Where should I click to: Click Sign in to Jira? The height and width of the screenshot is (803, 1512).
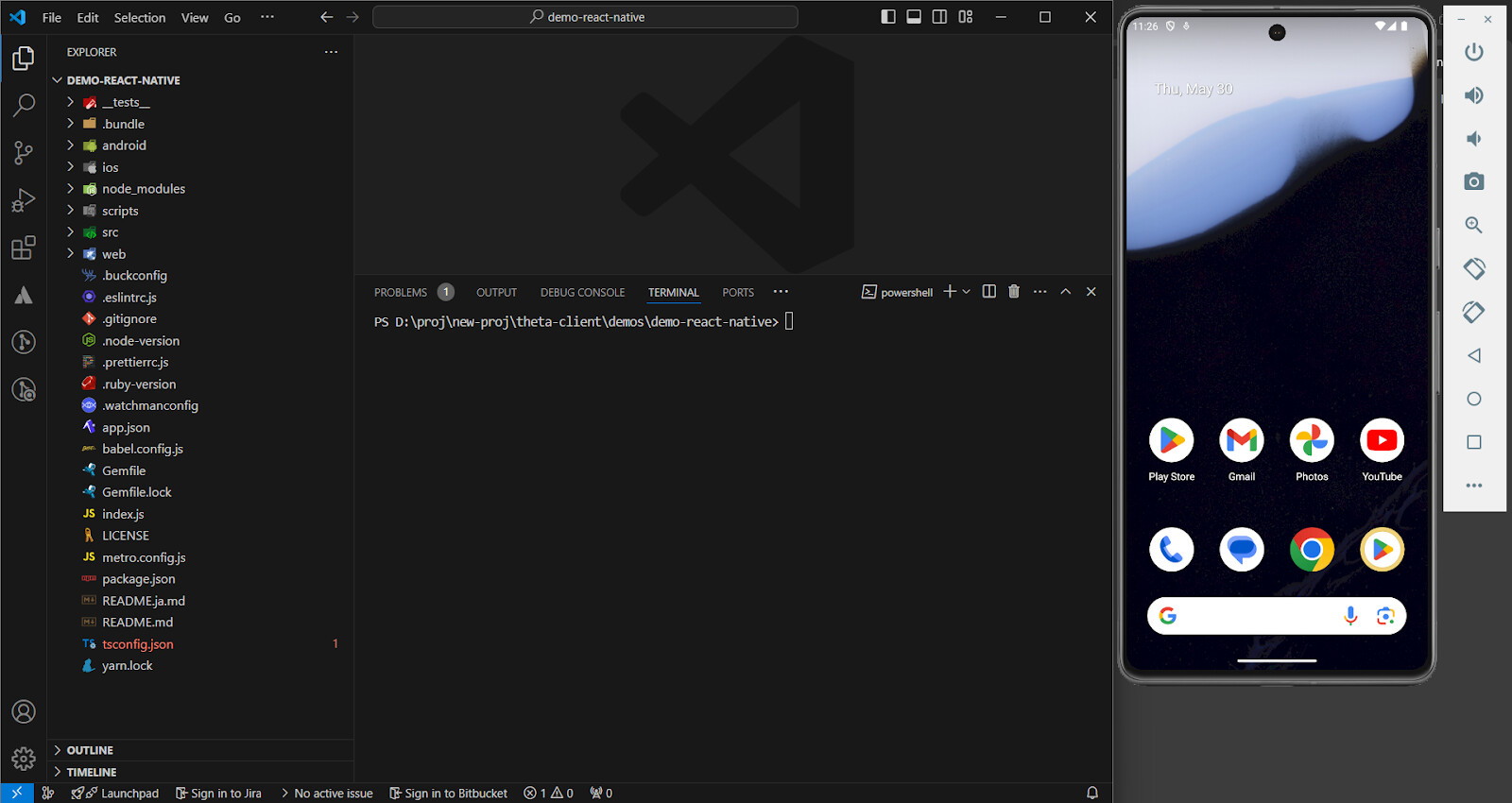(x=218, y=794)
